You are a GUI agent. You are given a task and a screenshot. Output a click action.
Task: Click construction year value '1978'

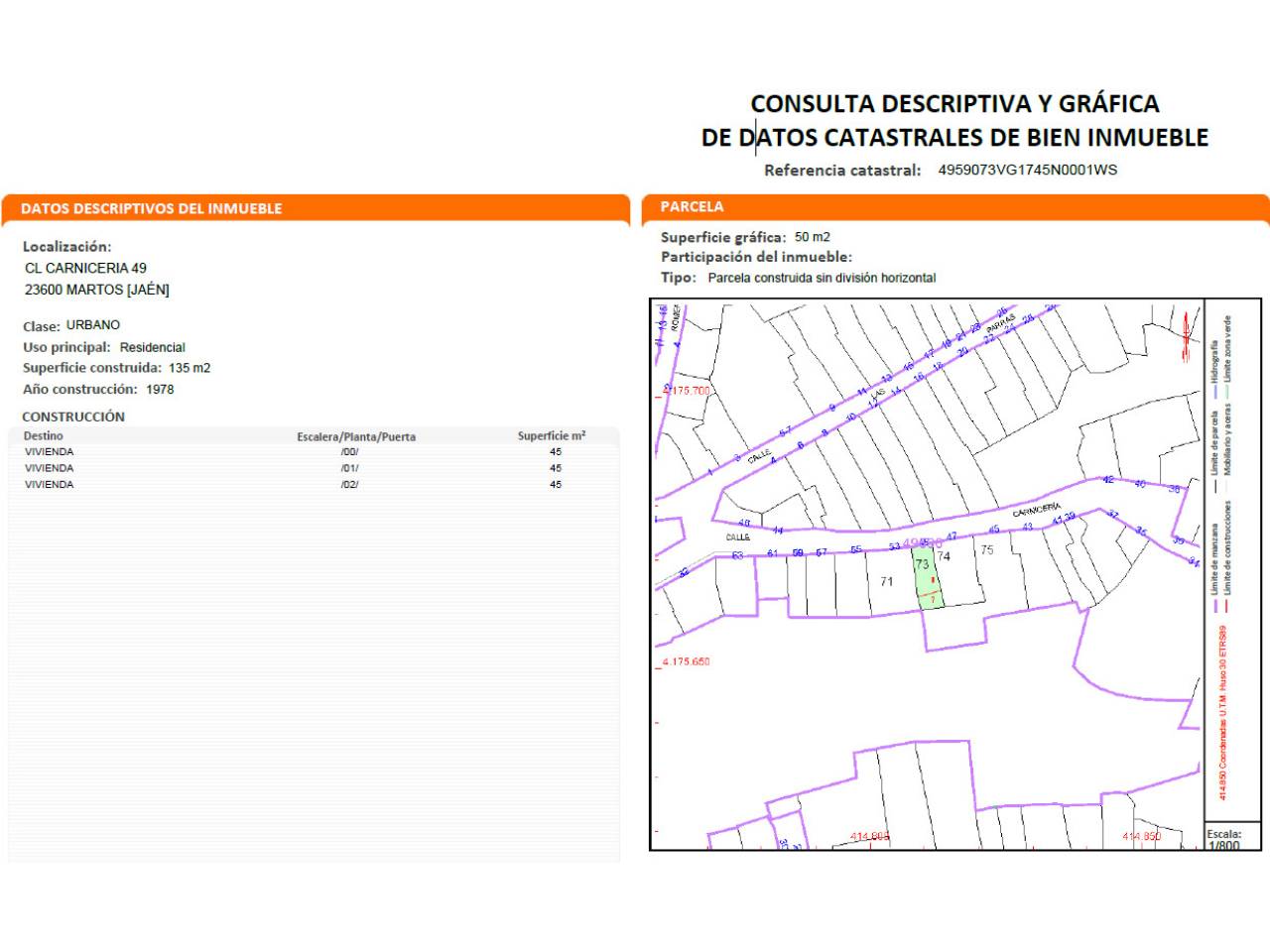[x=160, y=390]
